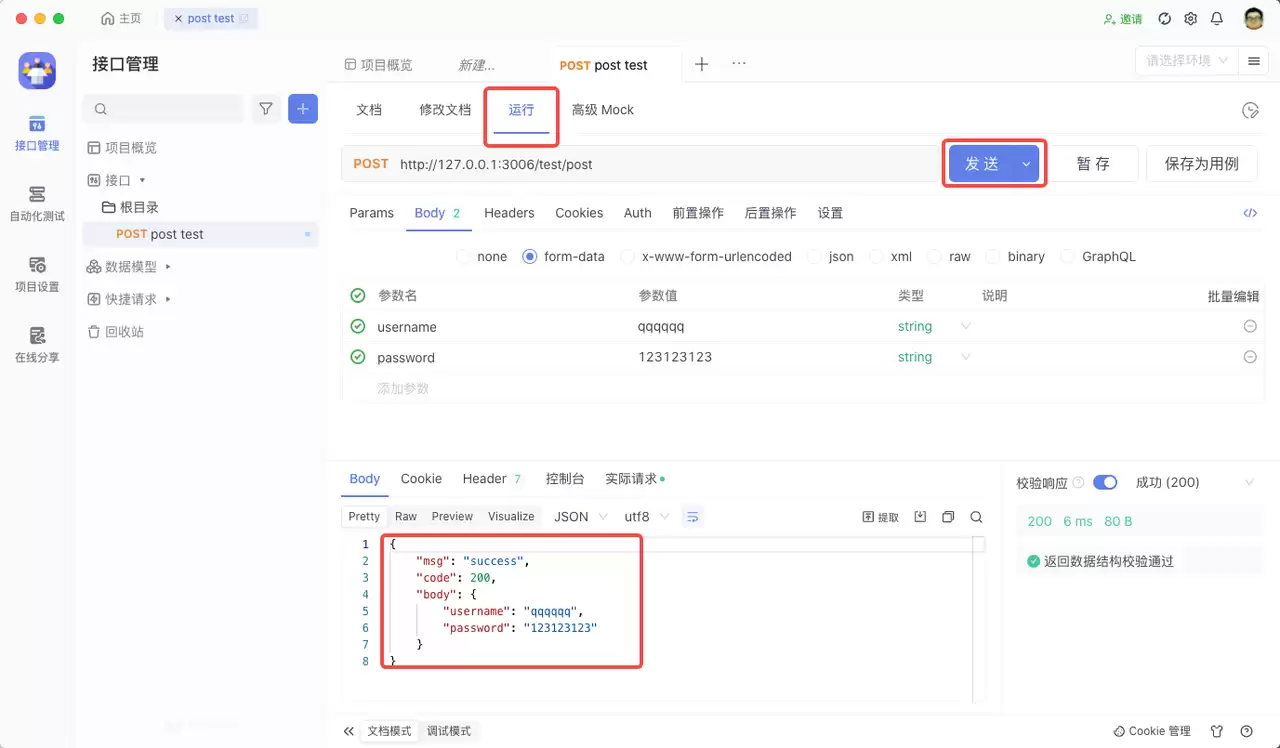Open the 前置操作 tab
Image resolution: width=1280 pixels, height=748 pixels.
pyautogui.click(x=698, y=213)
